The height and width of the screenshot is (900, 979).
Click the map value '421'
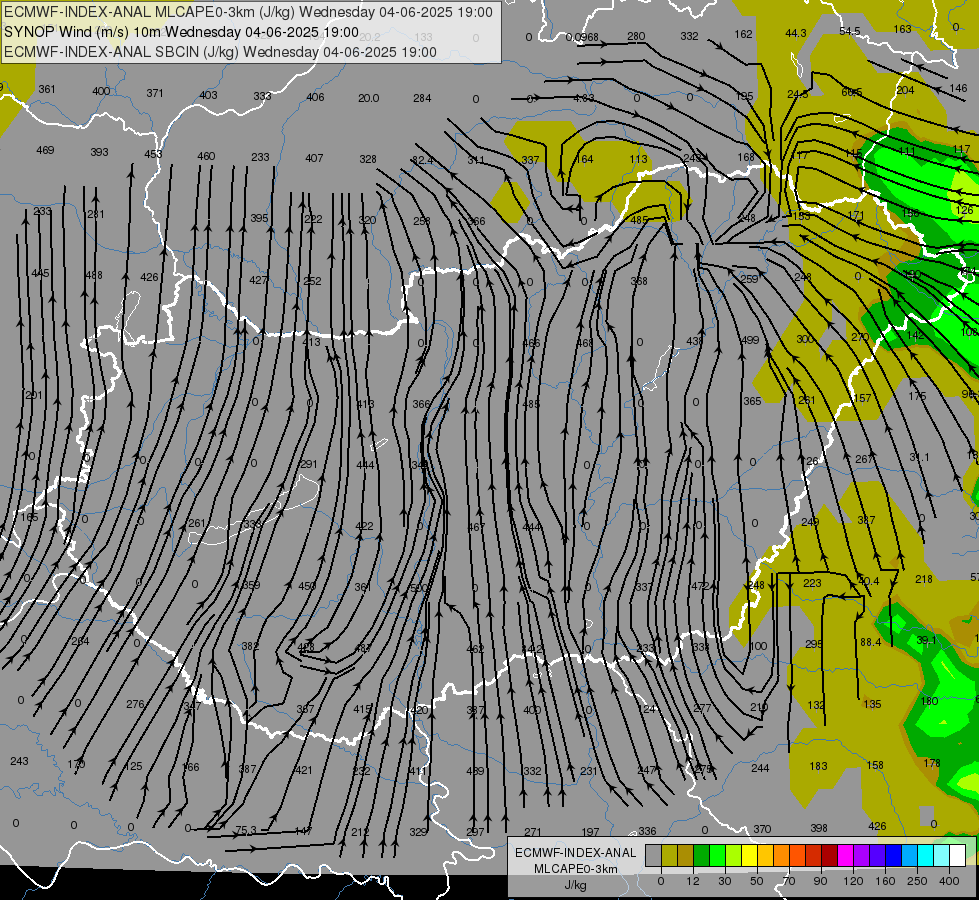point(303,769)
